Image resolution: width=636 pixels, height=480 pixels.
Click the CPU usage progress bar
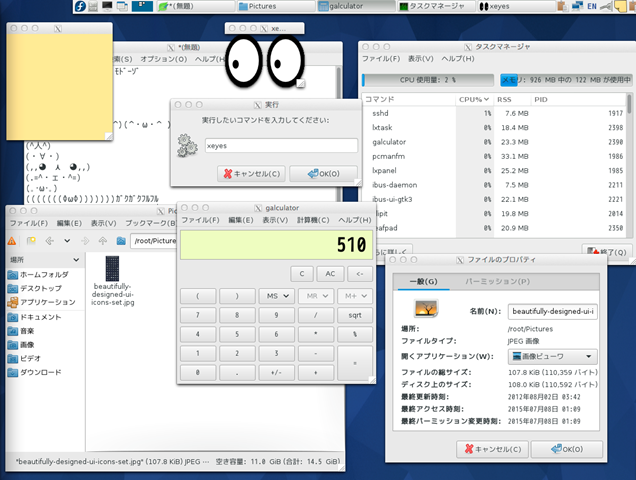(x=426, y=79)
